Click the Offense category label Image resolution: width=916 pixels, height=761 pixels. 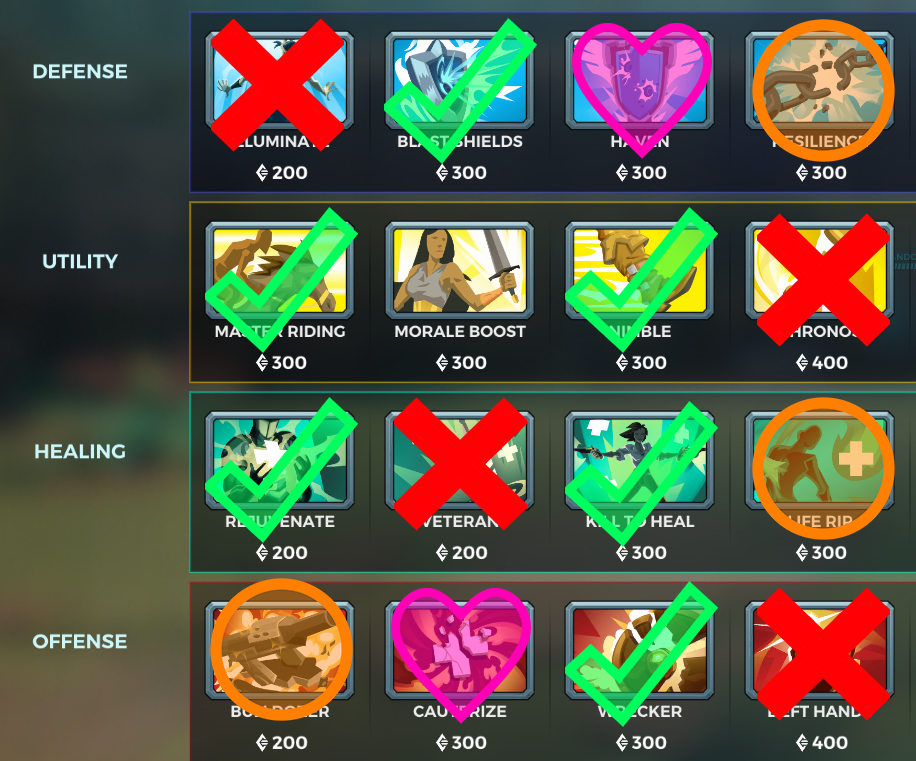(x=80, y=641)
